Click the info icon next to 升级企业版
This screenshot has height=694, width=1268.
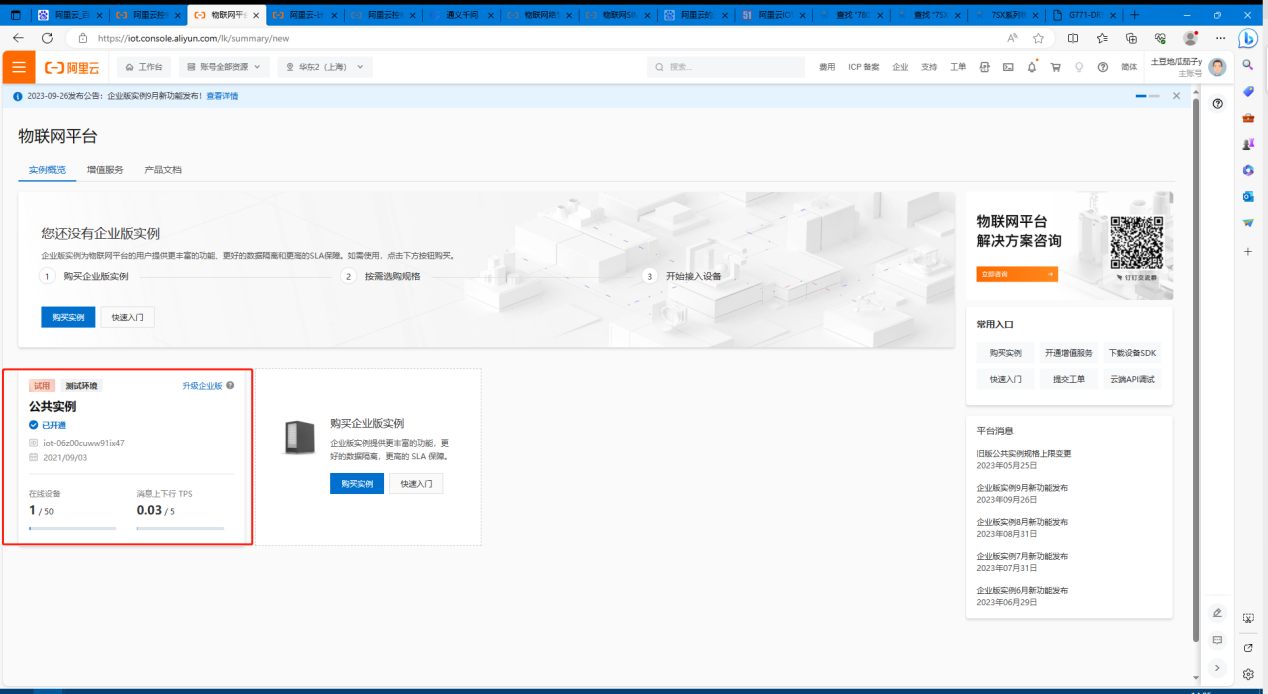230,385
